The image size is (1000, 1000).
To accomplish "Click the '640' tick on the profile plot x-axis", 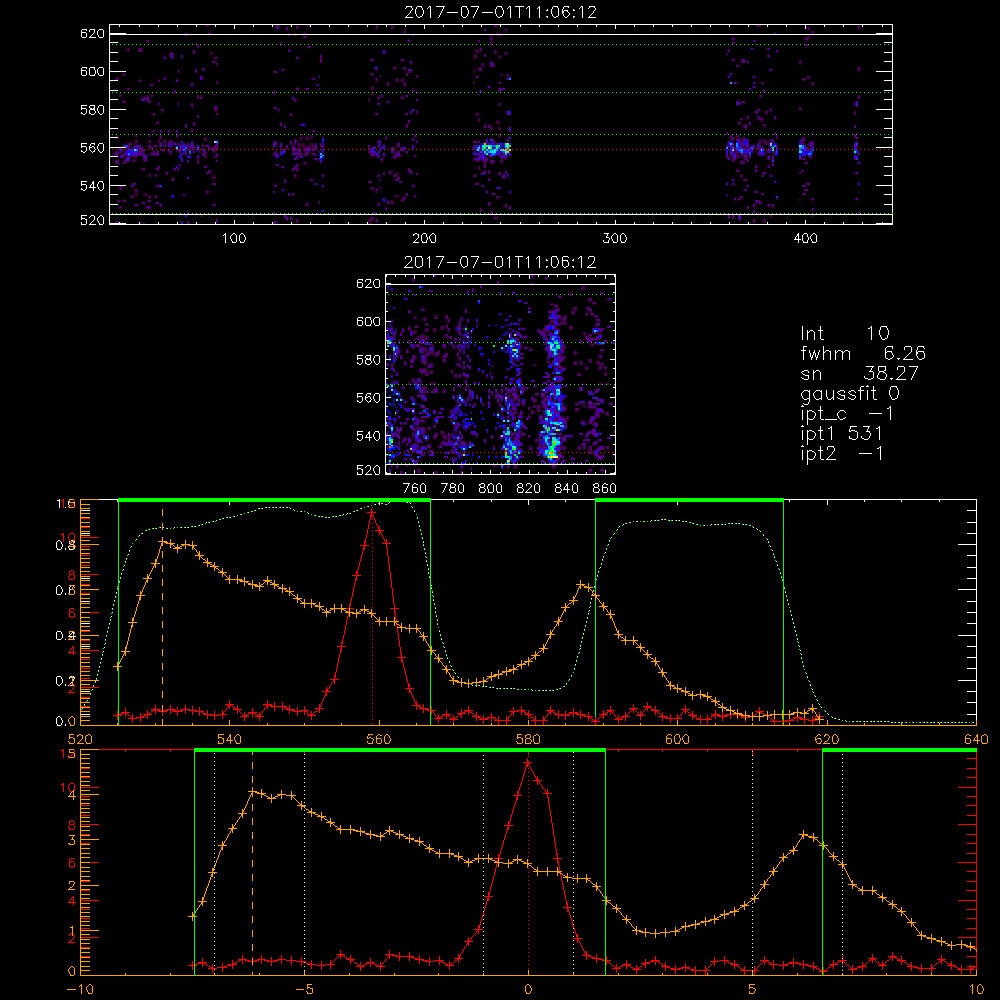I will click(x=976, y=739).
